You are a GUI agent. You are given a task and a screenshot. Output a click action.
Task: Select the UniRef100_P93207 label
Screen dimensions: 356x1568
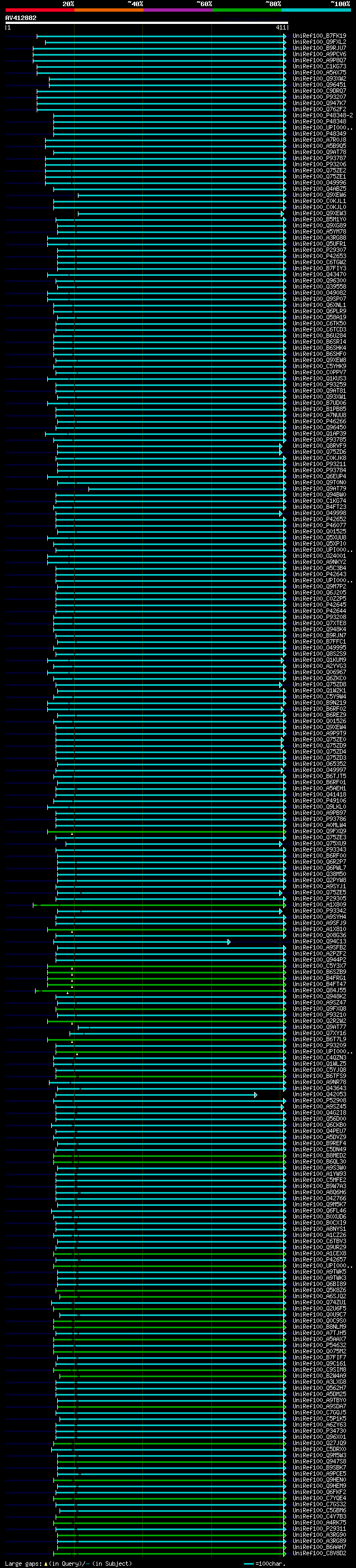point(319,97)
